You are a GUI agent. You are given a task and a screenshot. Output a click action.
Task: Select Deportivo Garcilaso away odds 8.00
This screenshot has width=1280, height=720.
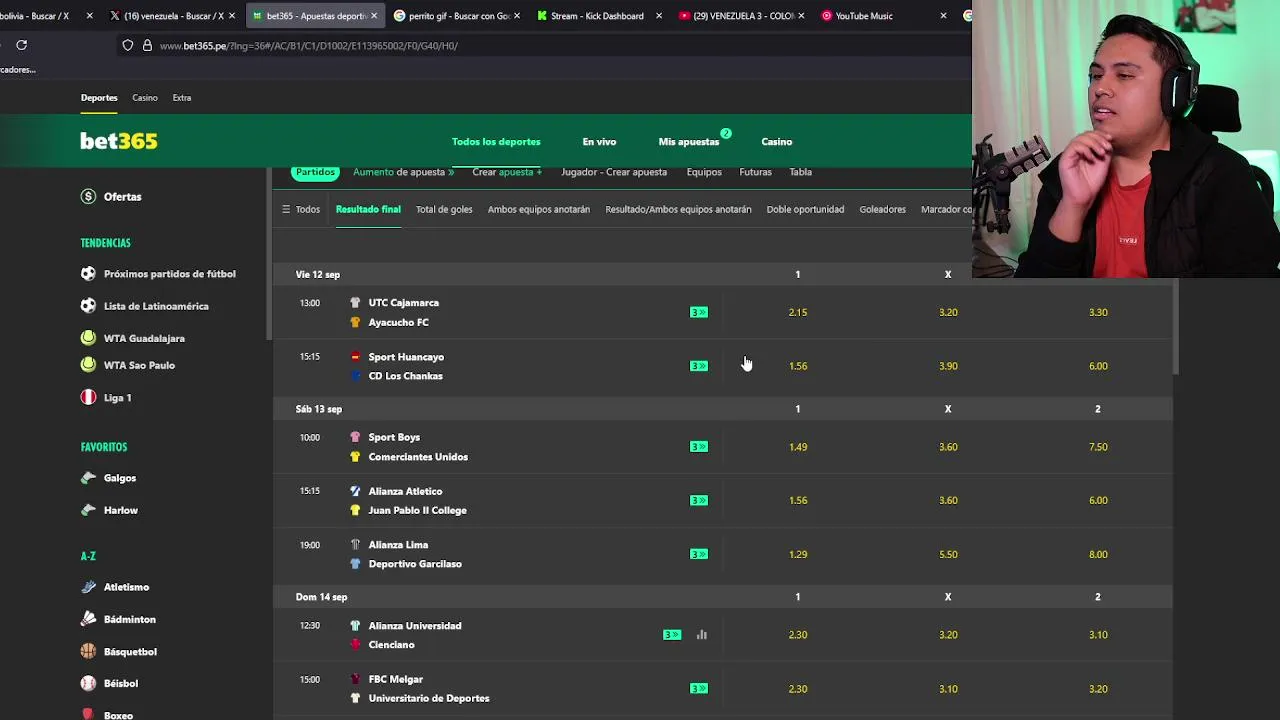pos(1098,554)
